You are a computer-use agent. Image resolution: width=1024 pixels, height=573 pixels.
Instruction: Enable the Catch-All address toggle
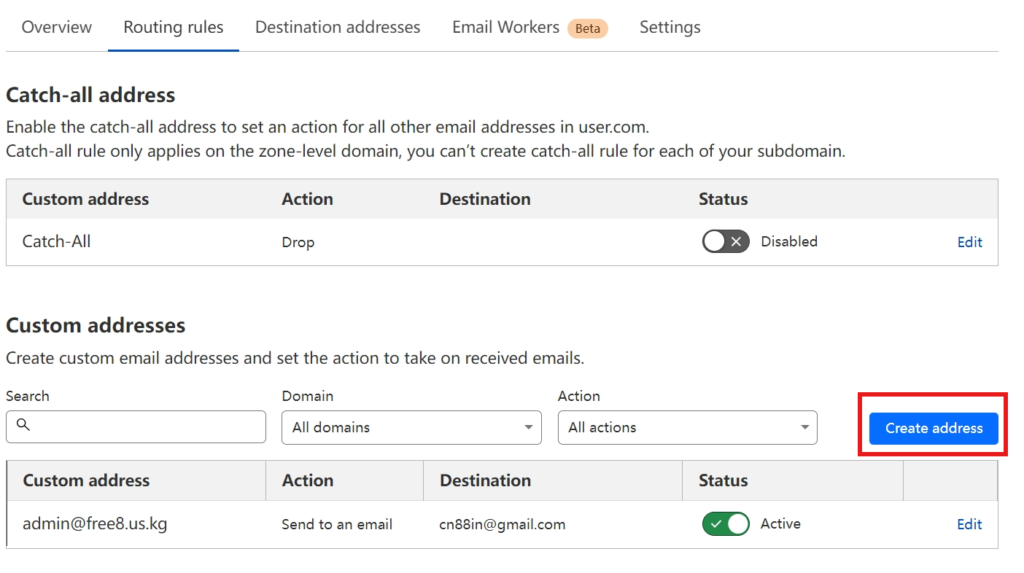[x=726, y=242]
